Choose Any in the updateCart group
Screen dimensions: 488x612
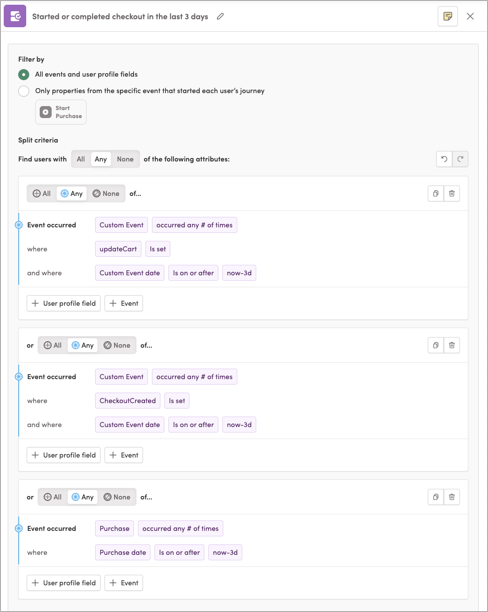click(72, 194)
